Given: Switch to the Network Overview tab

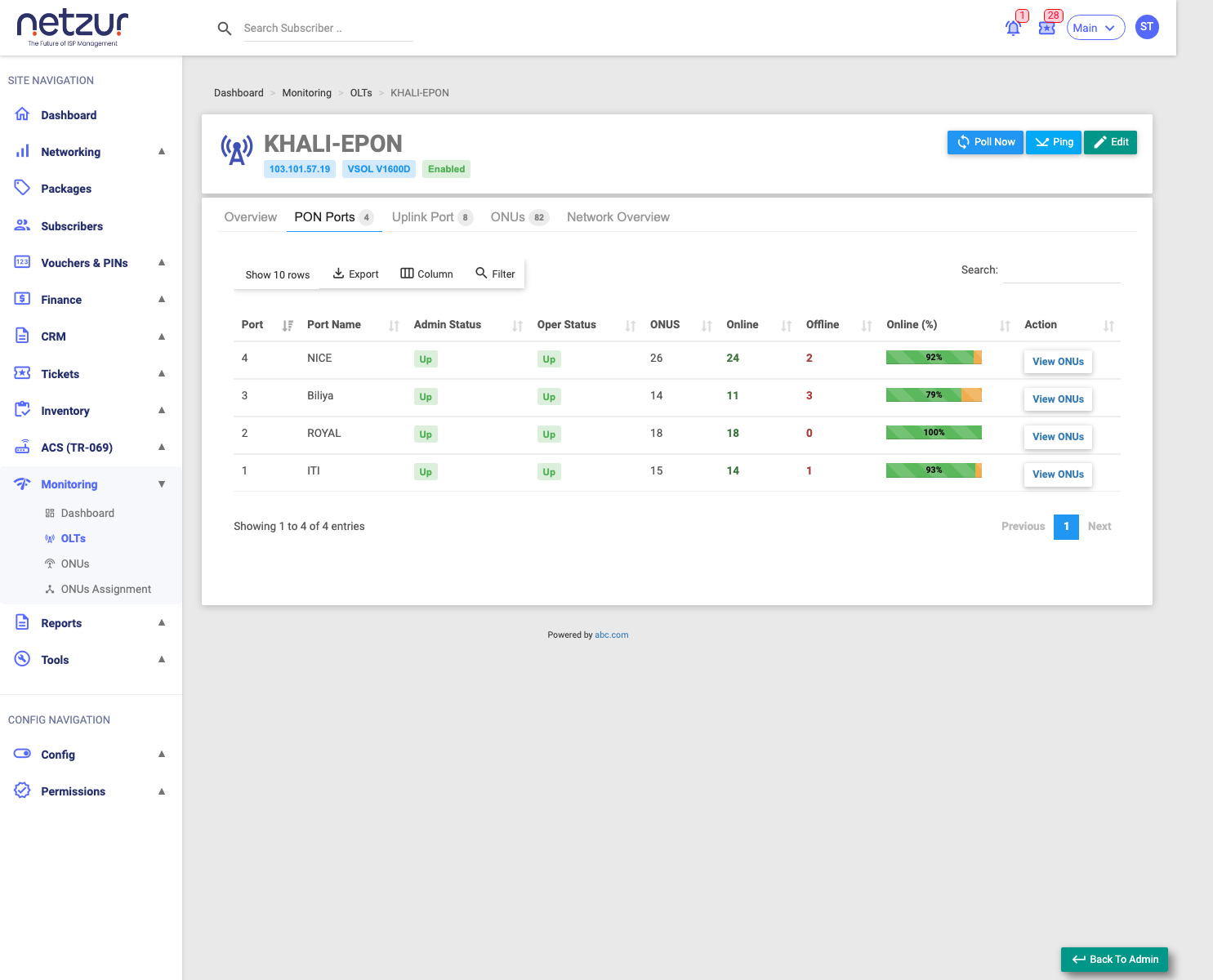Looking at the screenshot, I should (x=618, y=217).
